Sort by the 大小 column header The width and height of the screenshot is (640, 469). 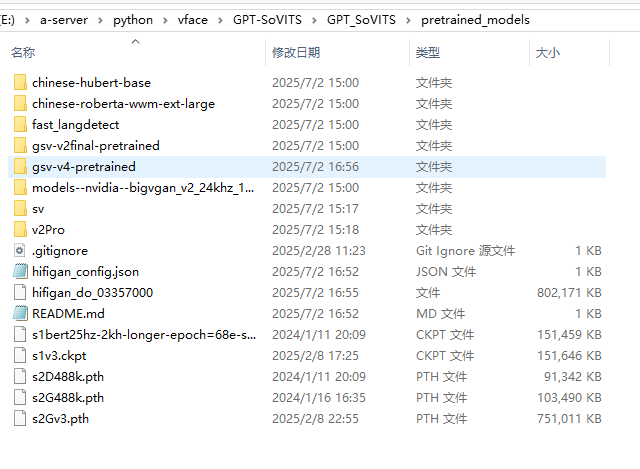pos(548,52)
